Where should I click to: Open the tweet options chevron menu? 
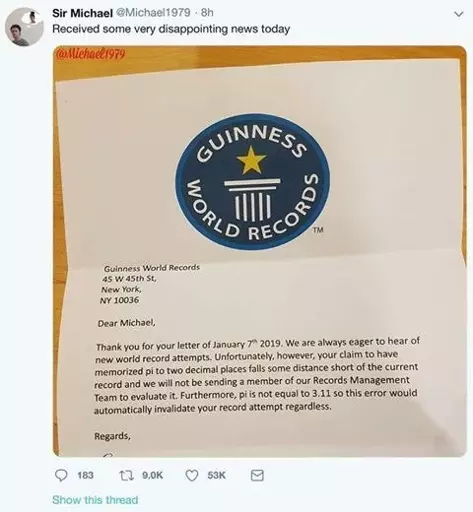(x=459, y=14)
